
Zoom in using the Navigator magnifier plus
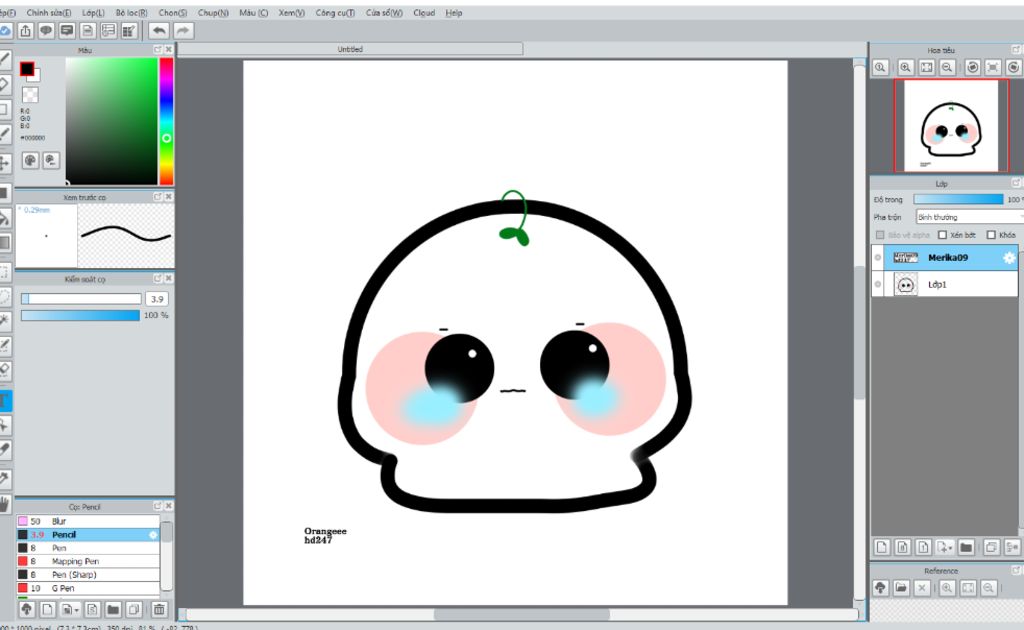pos(905,67)
